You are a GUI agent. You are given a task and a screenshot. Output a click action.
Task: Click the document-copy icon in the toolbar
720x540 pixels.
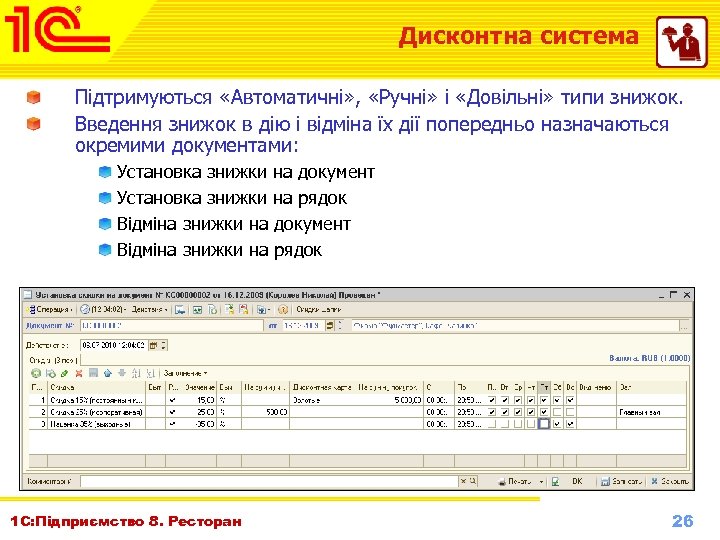(213, 310)
